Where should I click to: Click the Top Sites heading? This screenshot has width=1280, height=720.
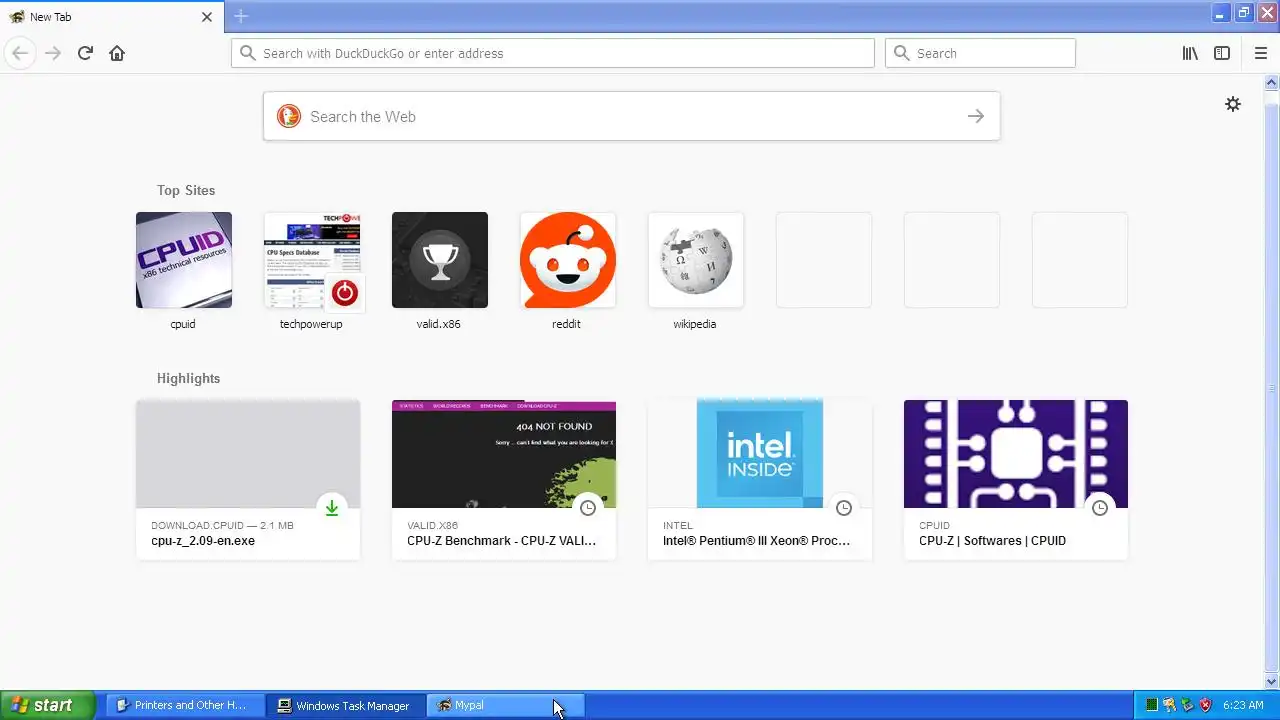(186, 190)
